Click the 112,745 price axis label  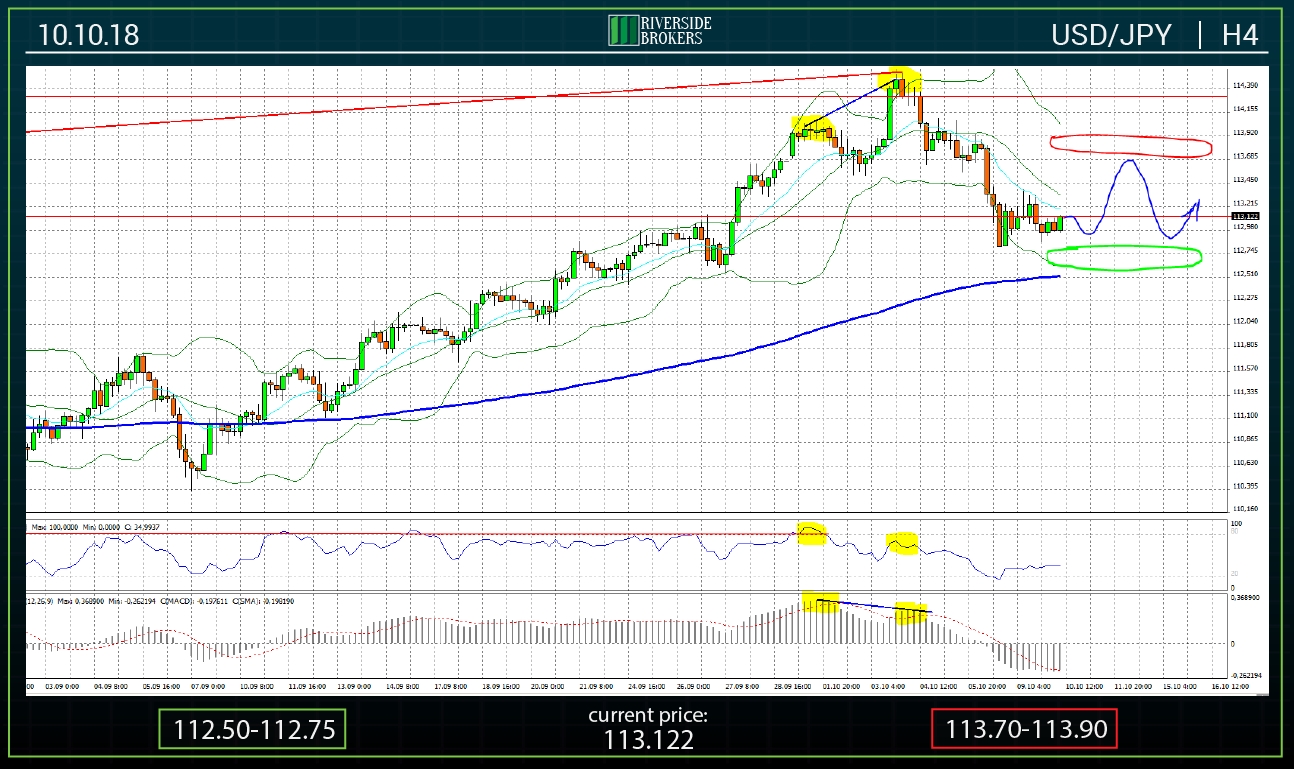pyautogui.click(x=1245, y=250)
